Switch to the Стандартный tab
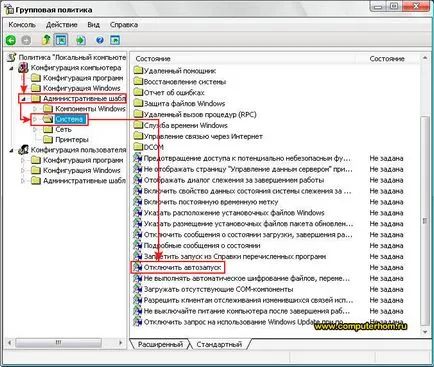Viewport: 434px width, 367px height. tap(219, 344)
